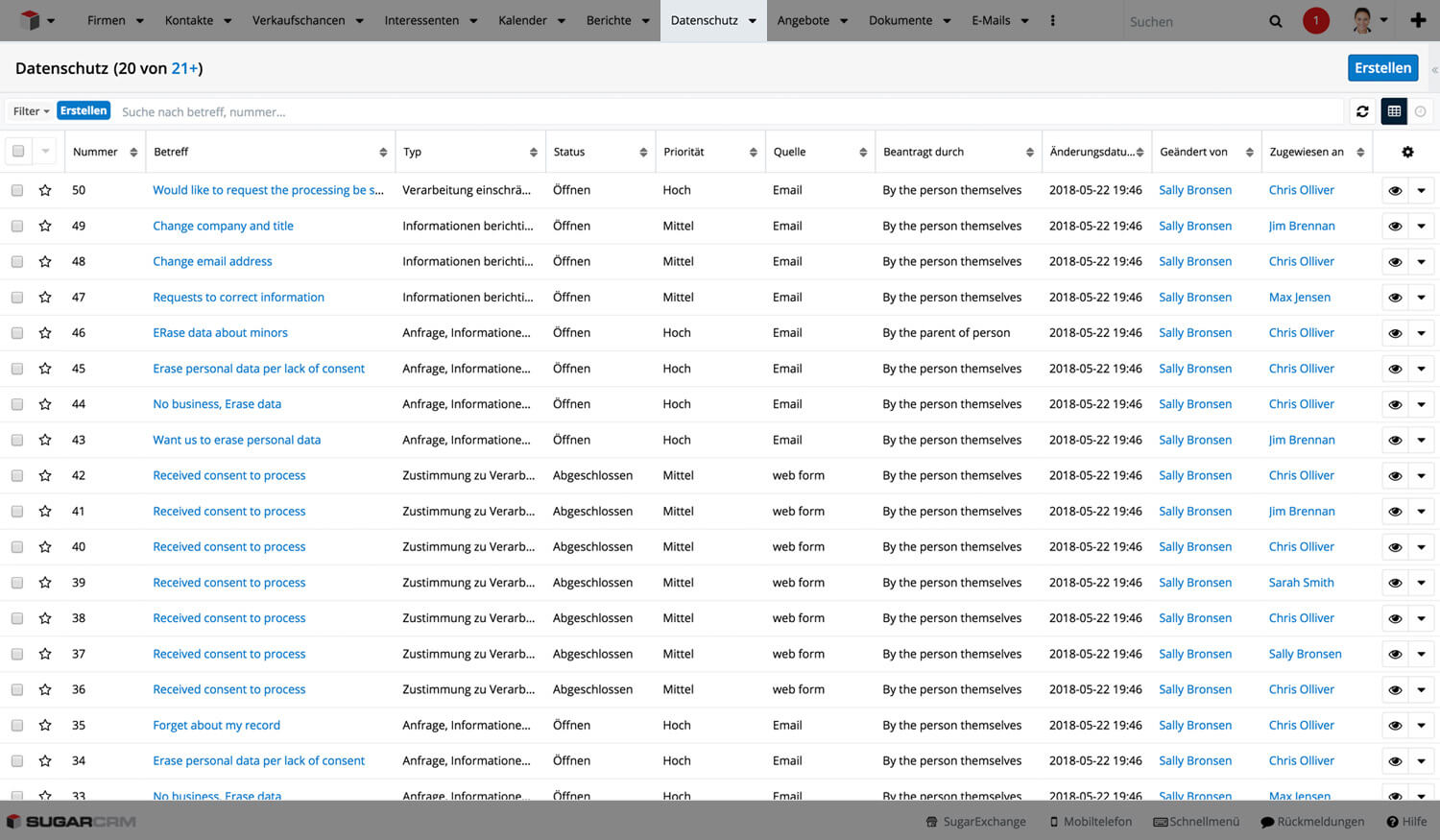Switch to the list view grid icon

pyautogui.click(x=1394, y=111)
